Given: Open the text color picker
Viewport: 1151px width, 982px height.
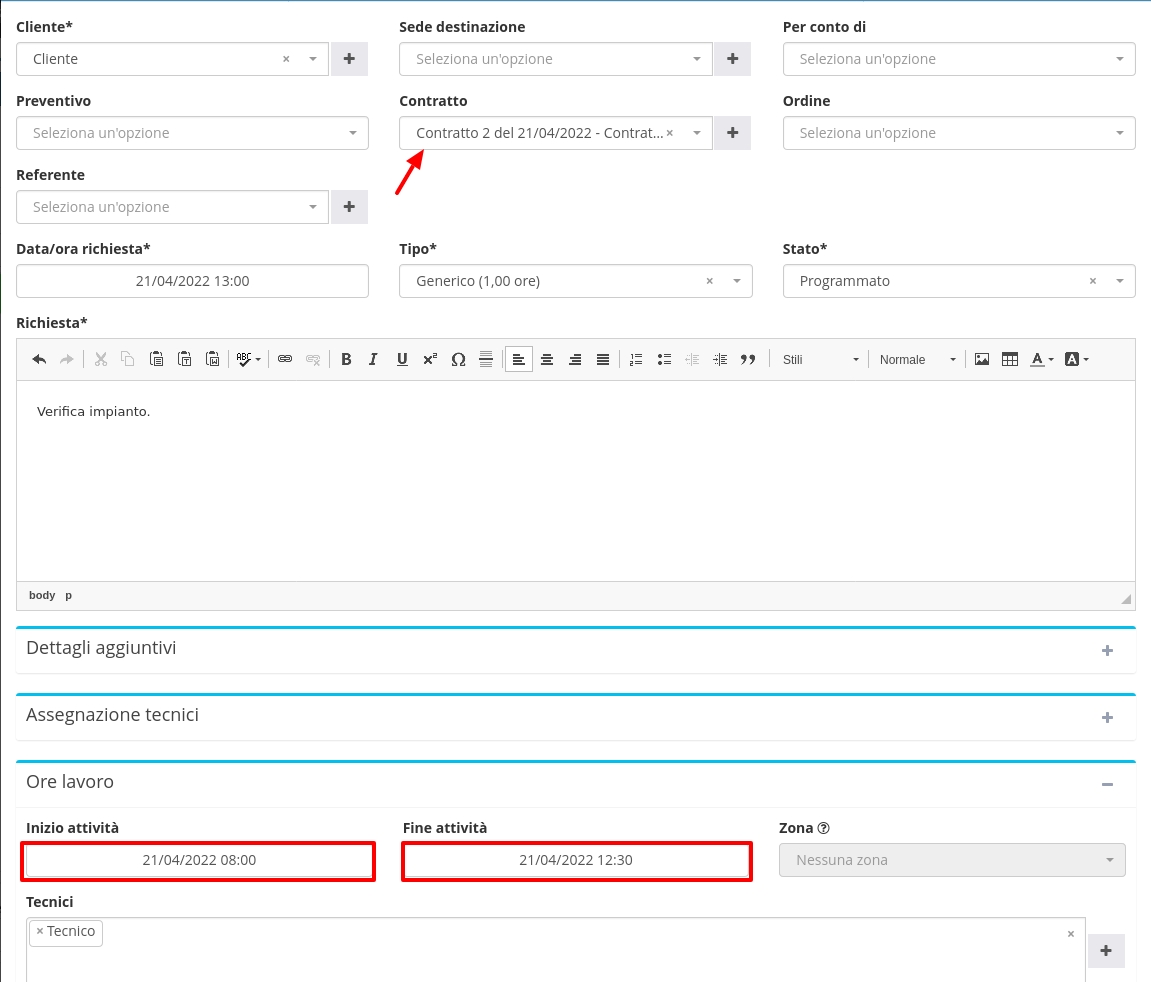Looking at the screenshot, I should 1042,360.
